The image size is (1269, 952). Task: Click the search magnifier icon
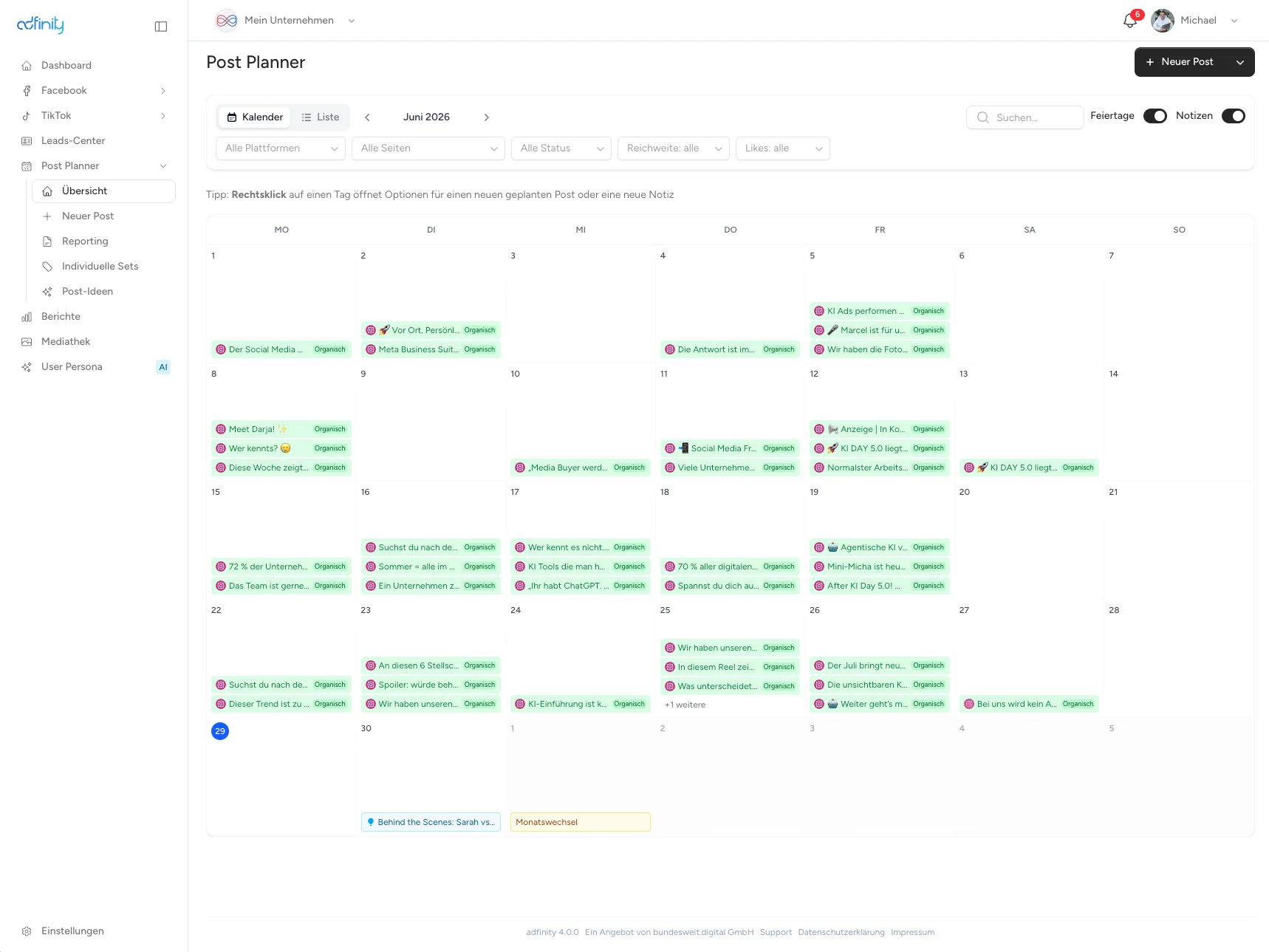(x=982, y=117)
